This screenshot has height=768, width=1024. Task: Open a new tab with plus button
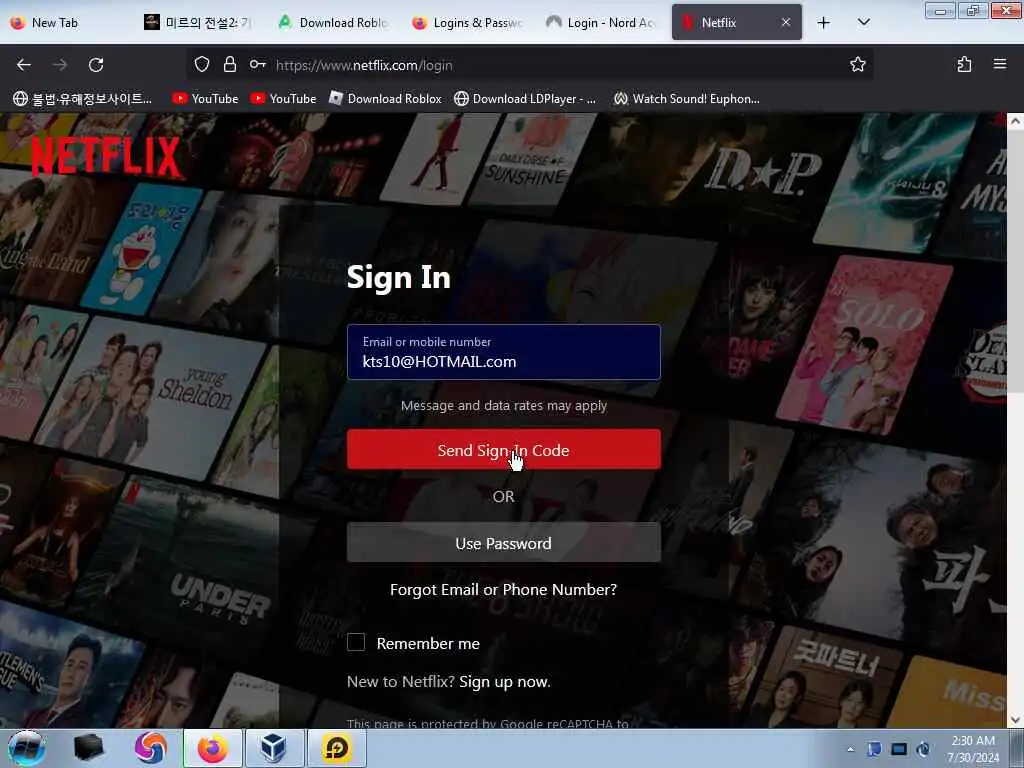point(824,22)
